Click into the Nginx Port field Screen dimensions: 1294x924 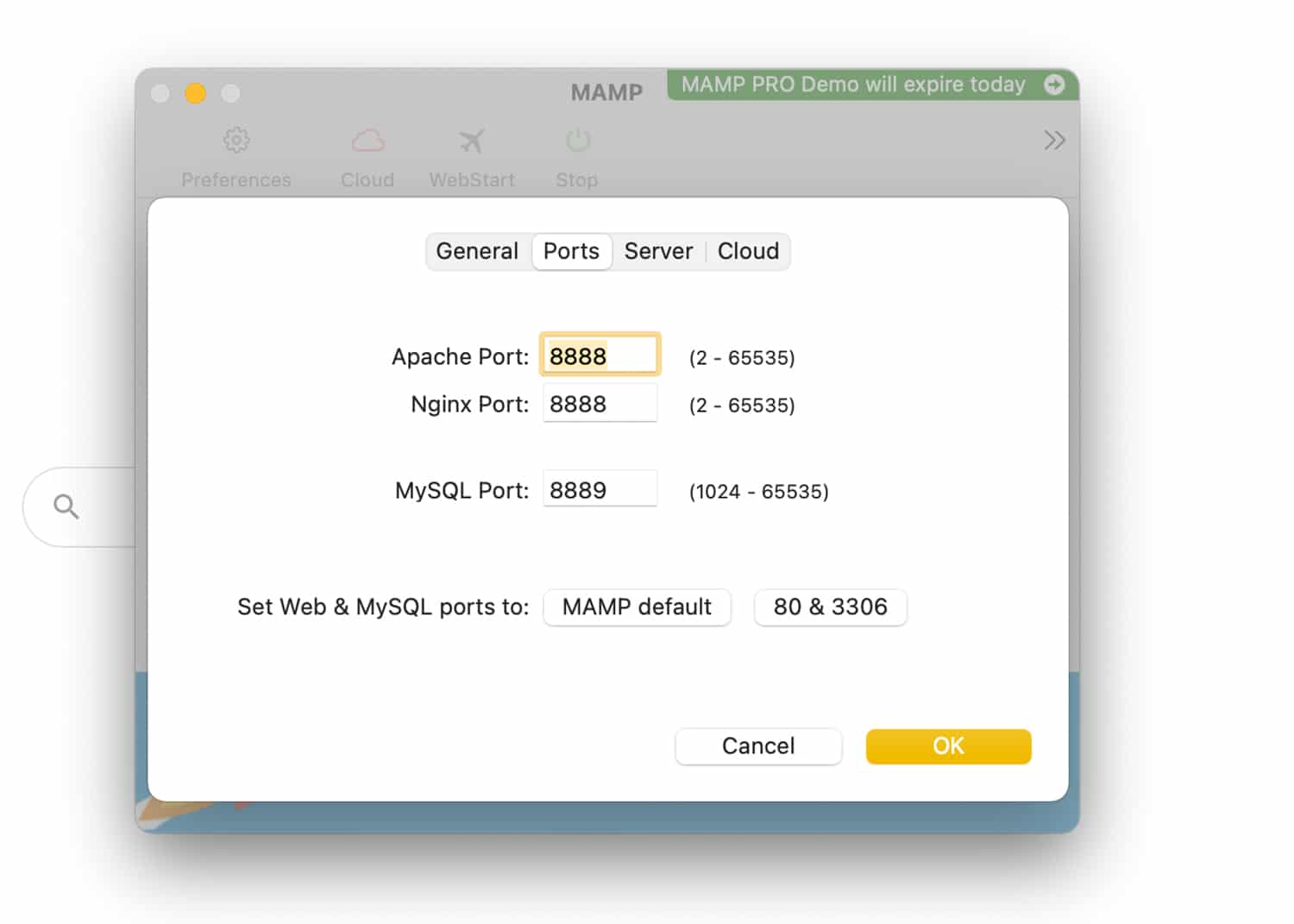pos(600,404)
